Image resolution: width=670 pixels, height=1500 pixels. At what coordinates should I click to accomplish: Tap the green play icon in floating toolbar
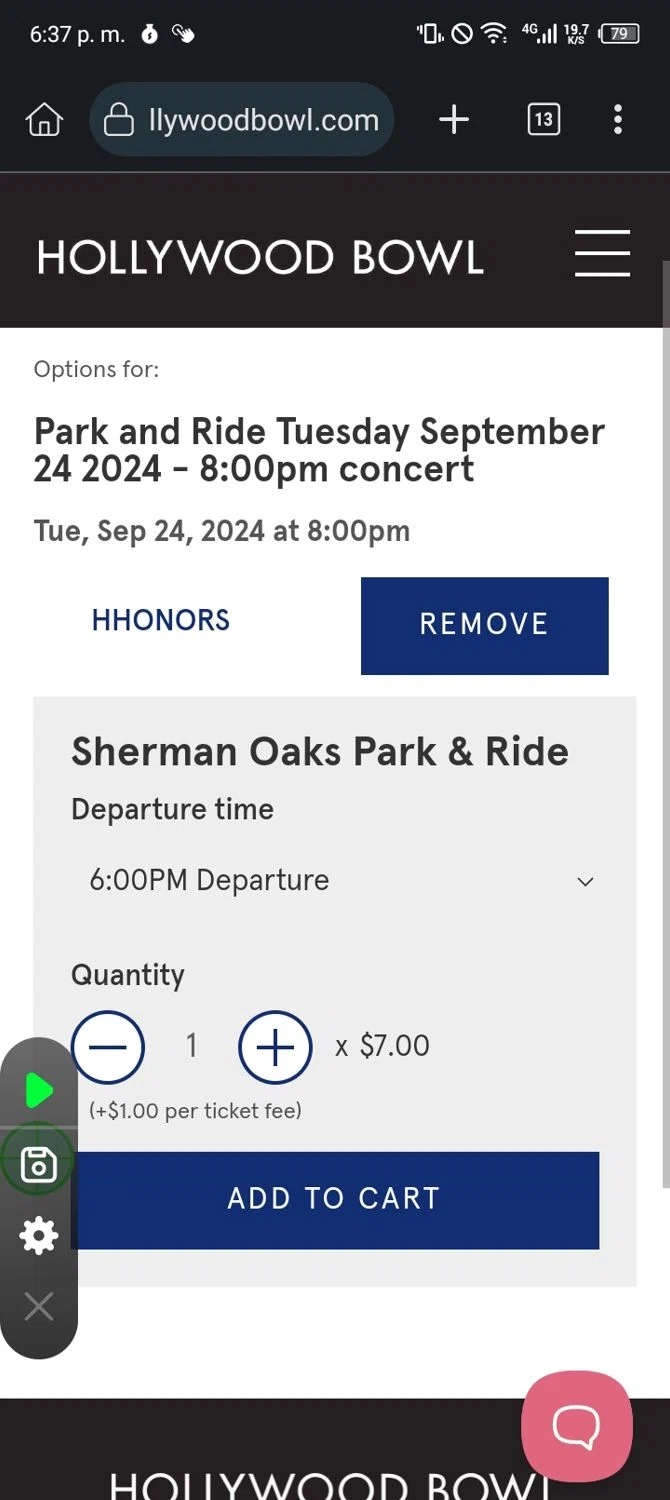point(39,1090)
